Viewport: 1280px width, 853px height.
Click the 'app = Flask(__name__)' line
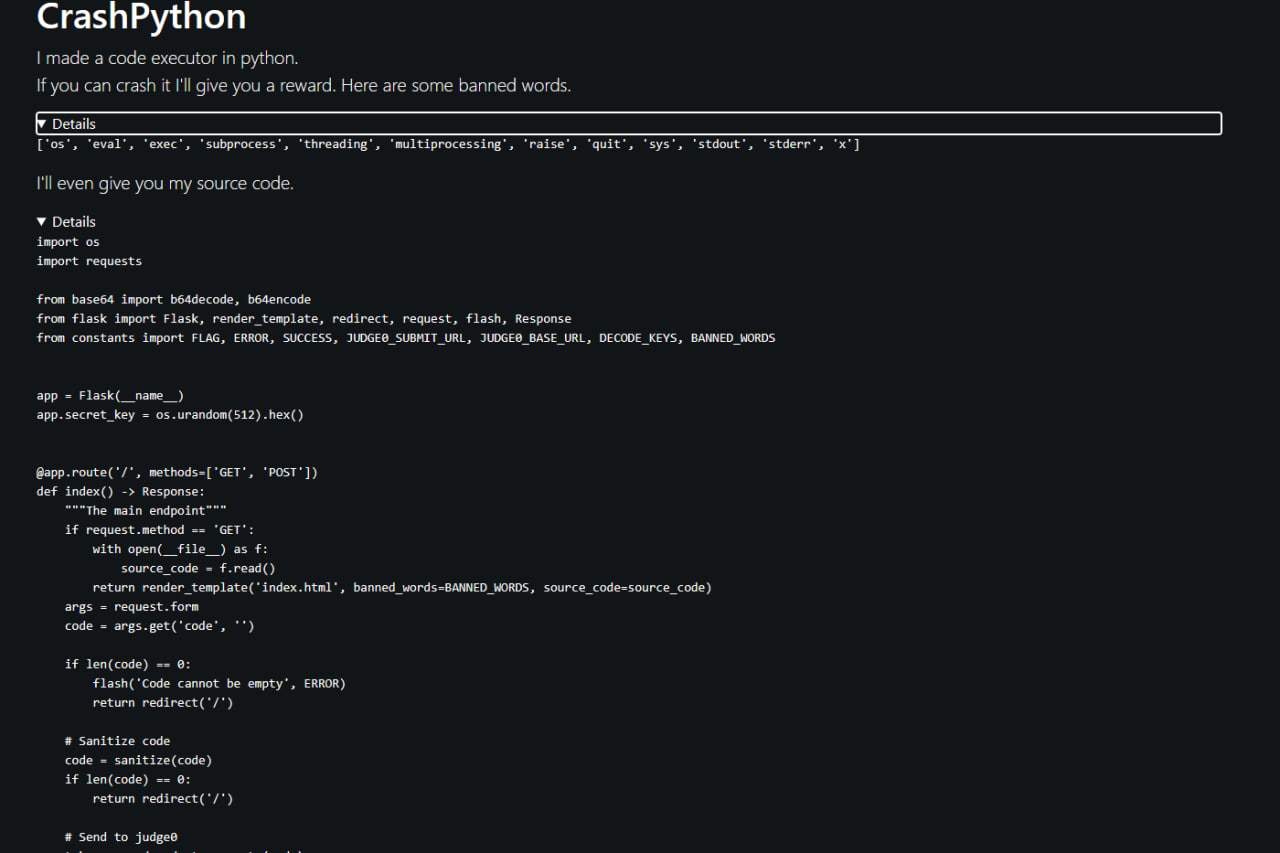pyautogui.click(x=110, y=396)
